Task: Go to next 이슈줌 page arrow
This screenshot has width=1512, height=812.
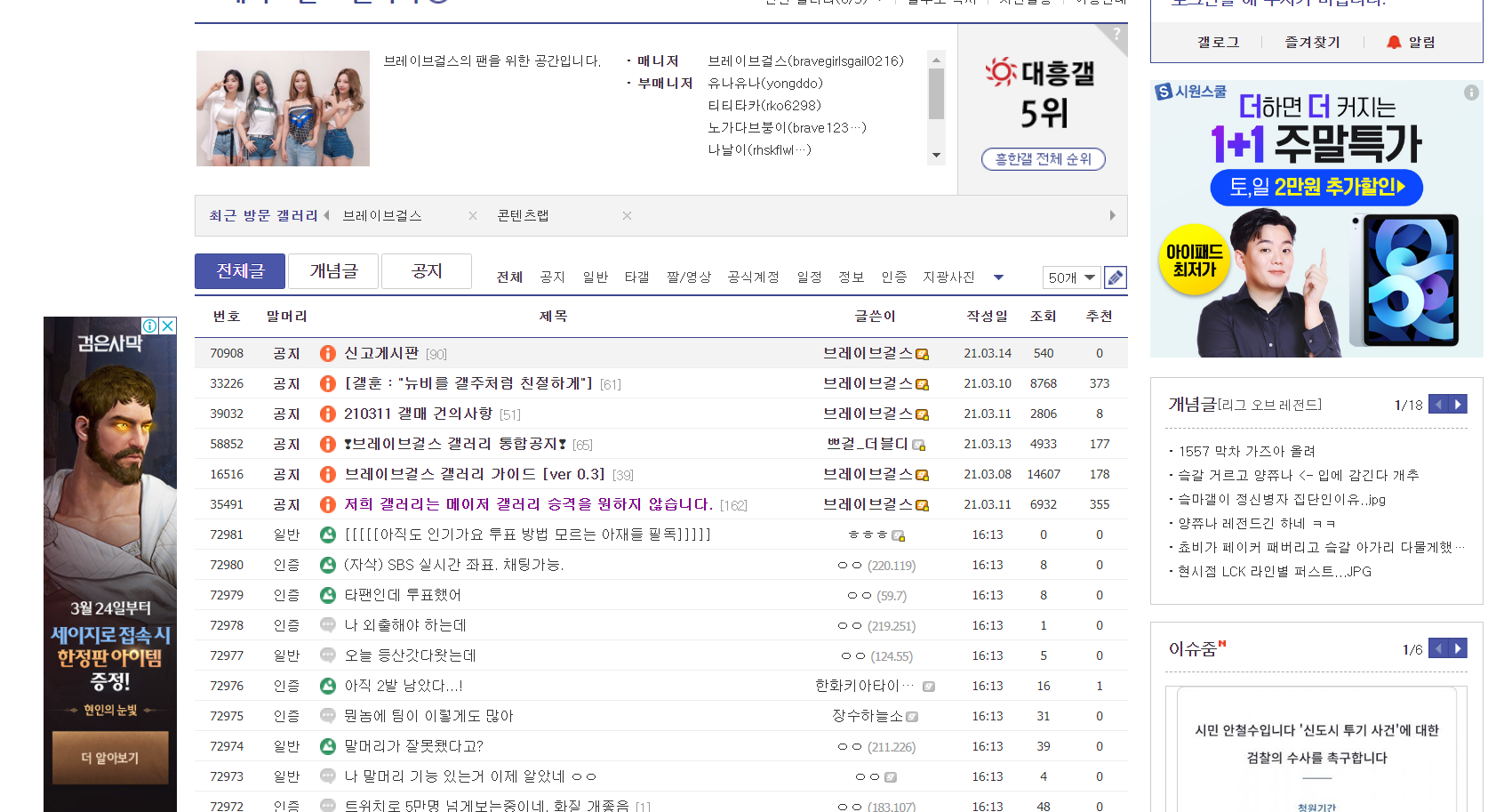Action: click(x=1458, y=648)
